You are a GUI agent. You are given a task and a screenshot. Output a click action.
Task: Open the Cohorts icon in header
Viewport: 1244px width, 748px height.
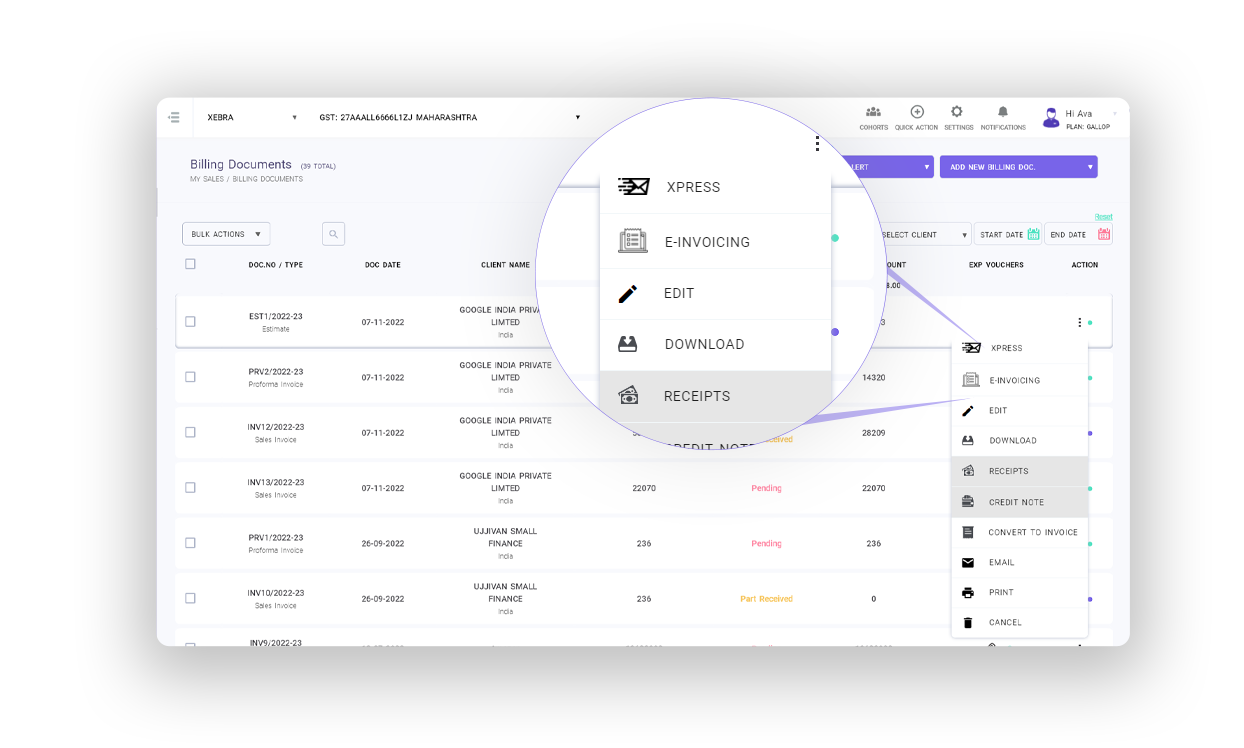(873, 113)
